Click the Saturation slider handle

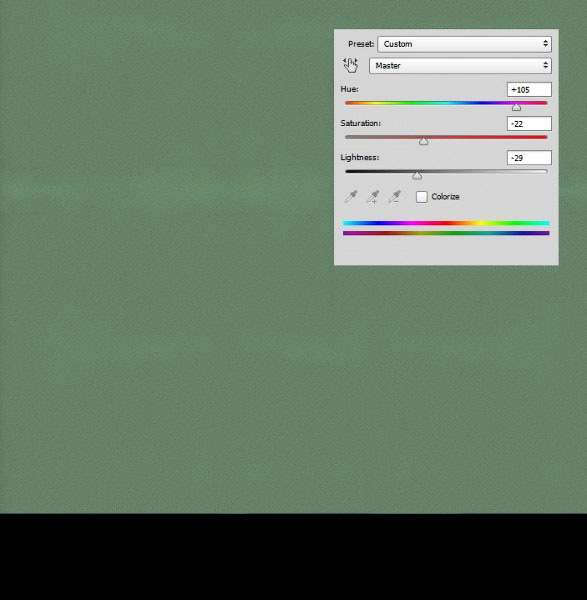(423, 141)
